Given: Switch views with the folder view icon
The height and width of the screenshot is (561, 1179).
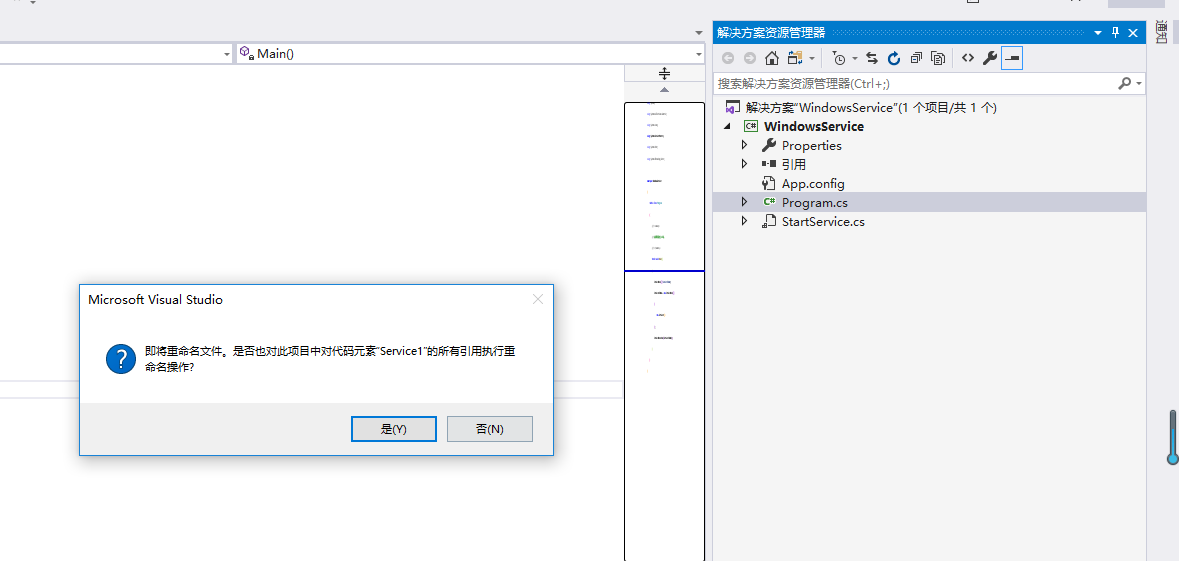Looking at the screenshot, I should click(x=796, y=58).
